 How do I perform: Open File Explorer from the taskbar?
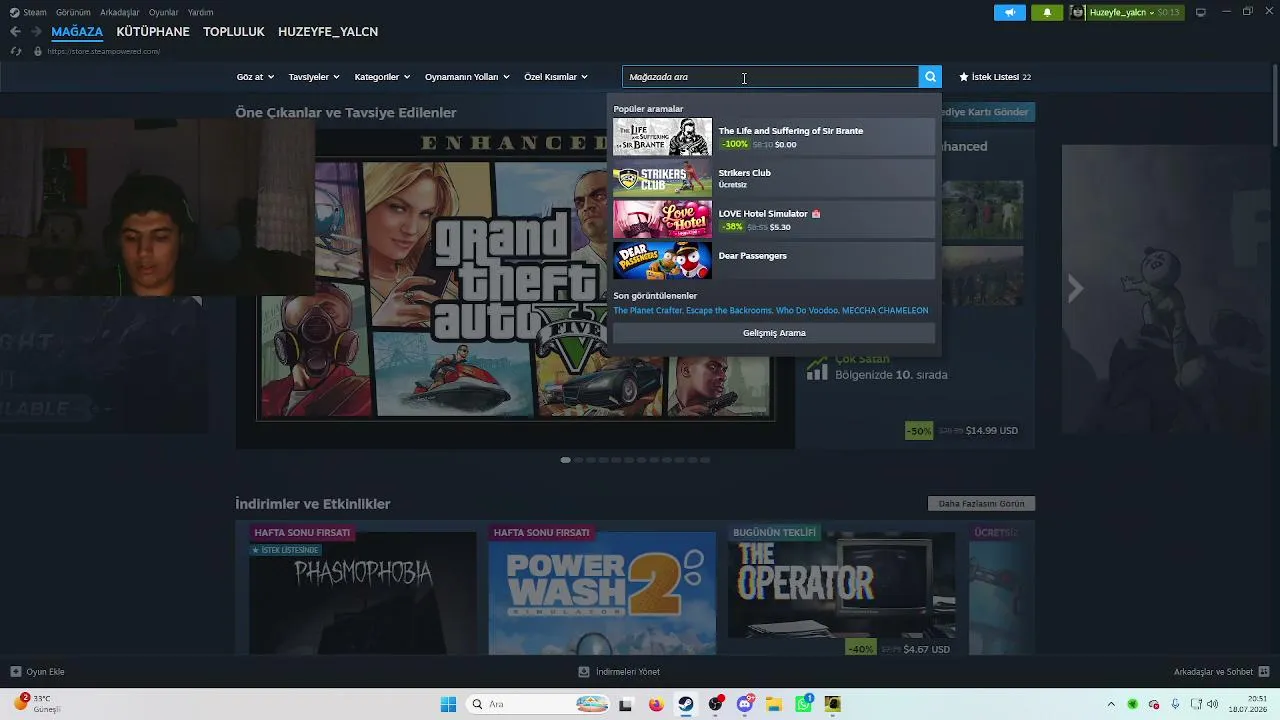click(x=774, y=704)
